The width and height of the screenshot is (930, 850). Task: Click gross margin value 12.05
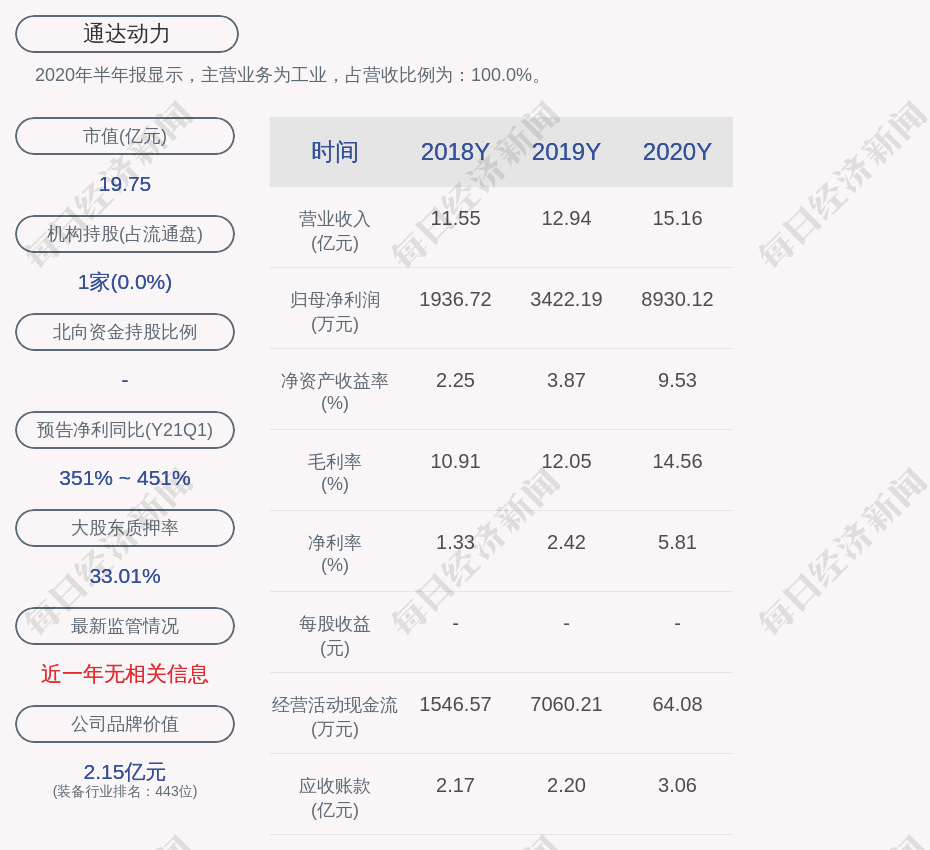pos(566,461)
